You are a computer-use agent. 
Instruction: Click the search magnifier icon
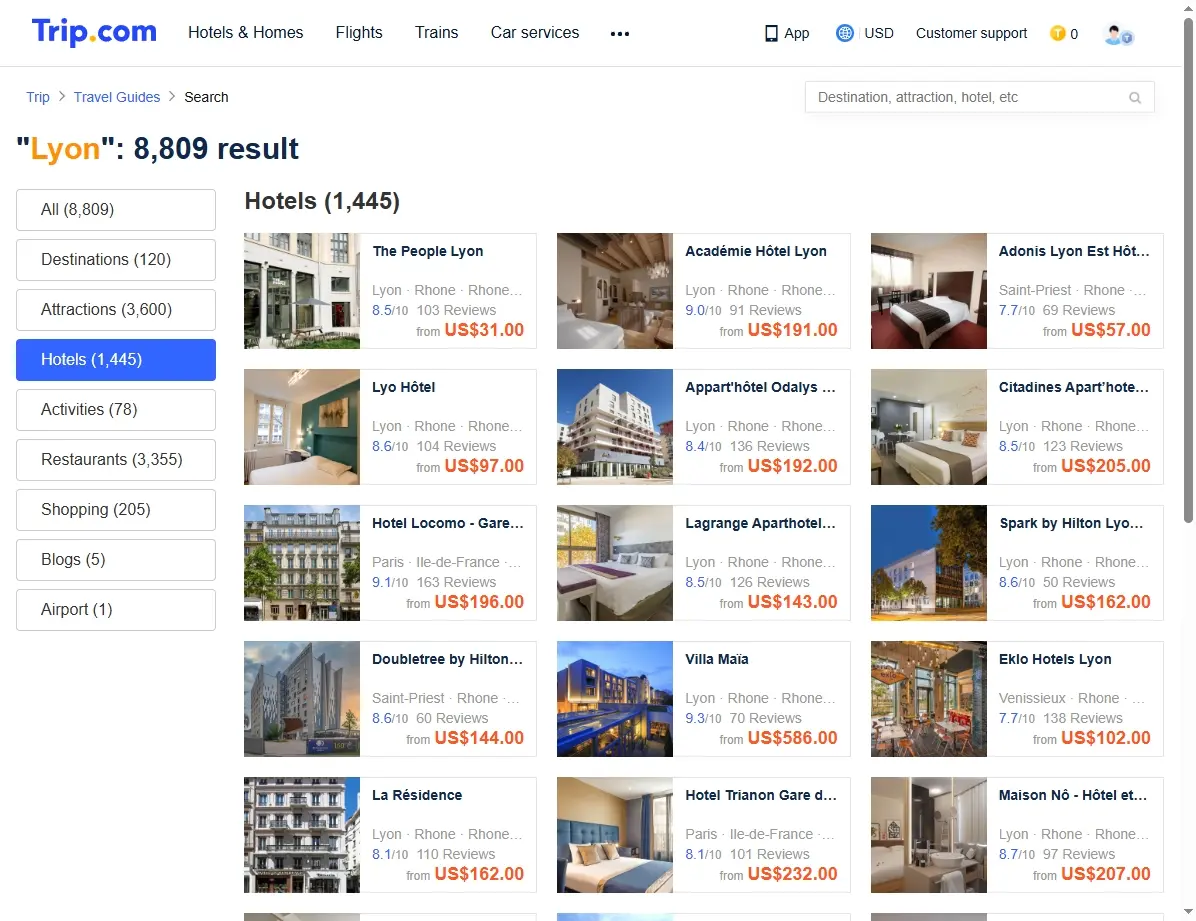pos(1135,98)
